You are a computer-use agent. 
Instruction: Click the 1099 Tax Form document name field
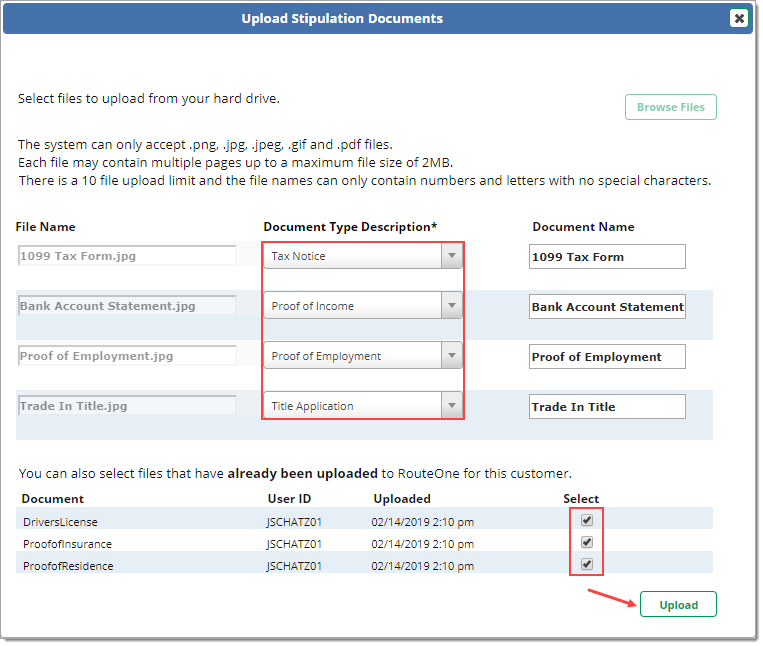click(x=607, y=257)
